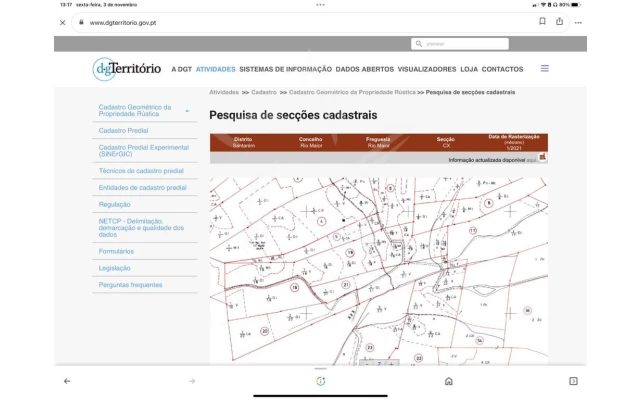Image resolution: width=640 pixels, height=400 pixels.
Task: Tap the center assistant icon in bottom bar
Action: coord(320,381)
